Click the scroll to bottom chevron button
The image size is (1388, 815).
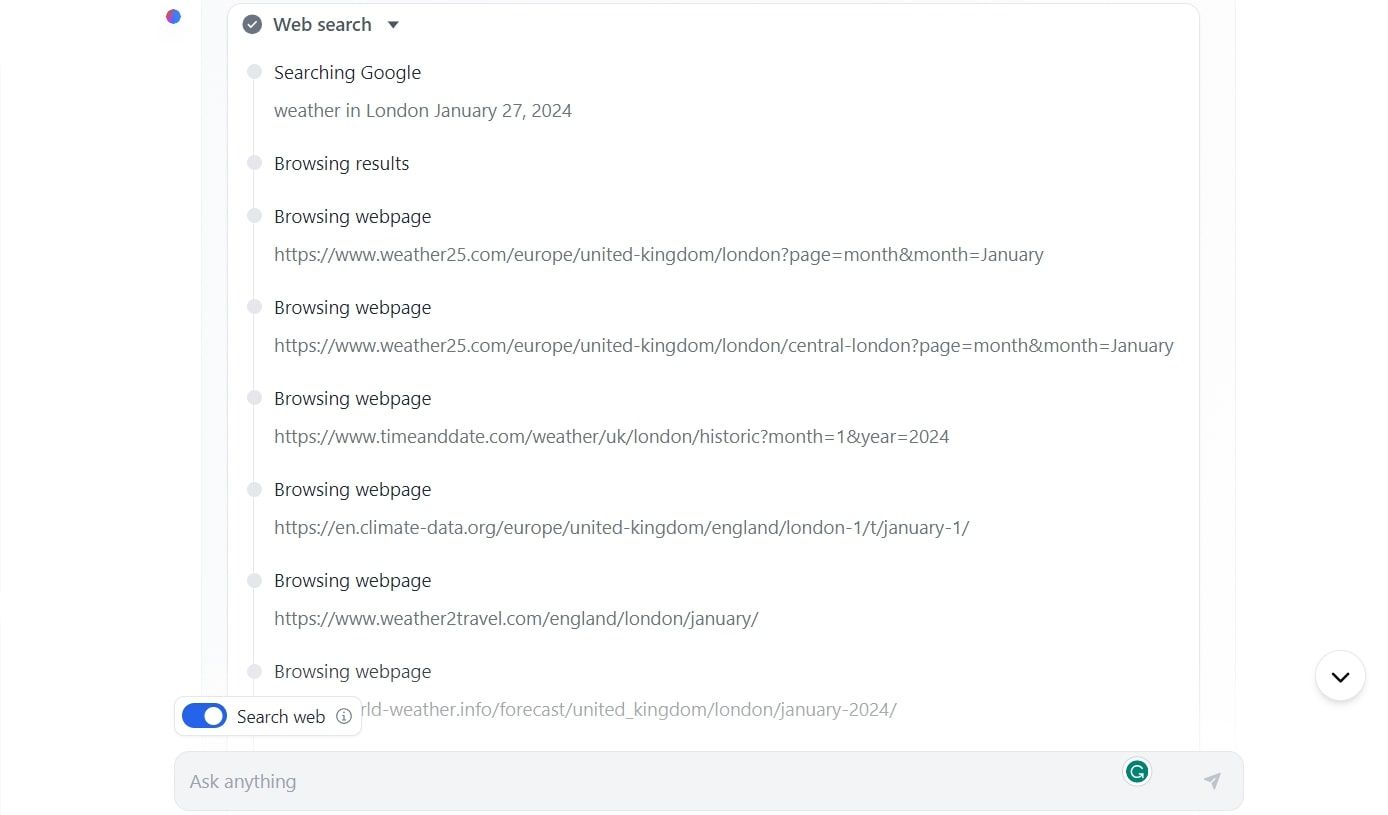1340,676
